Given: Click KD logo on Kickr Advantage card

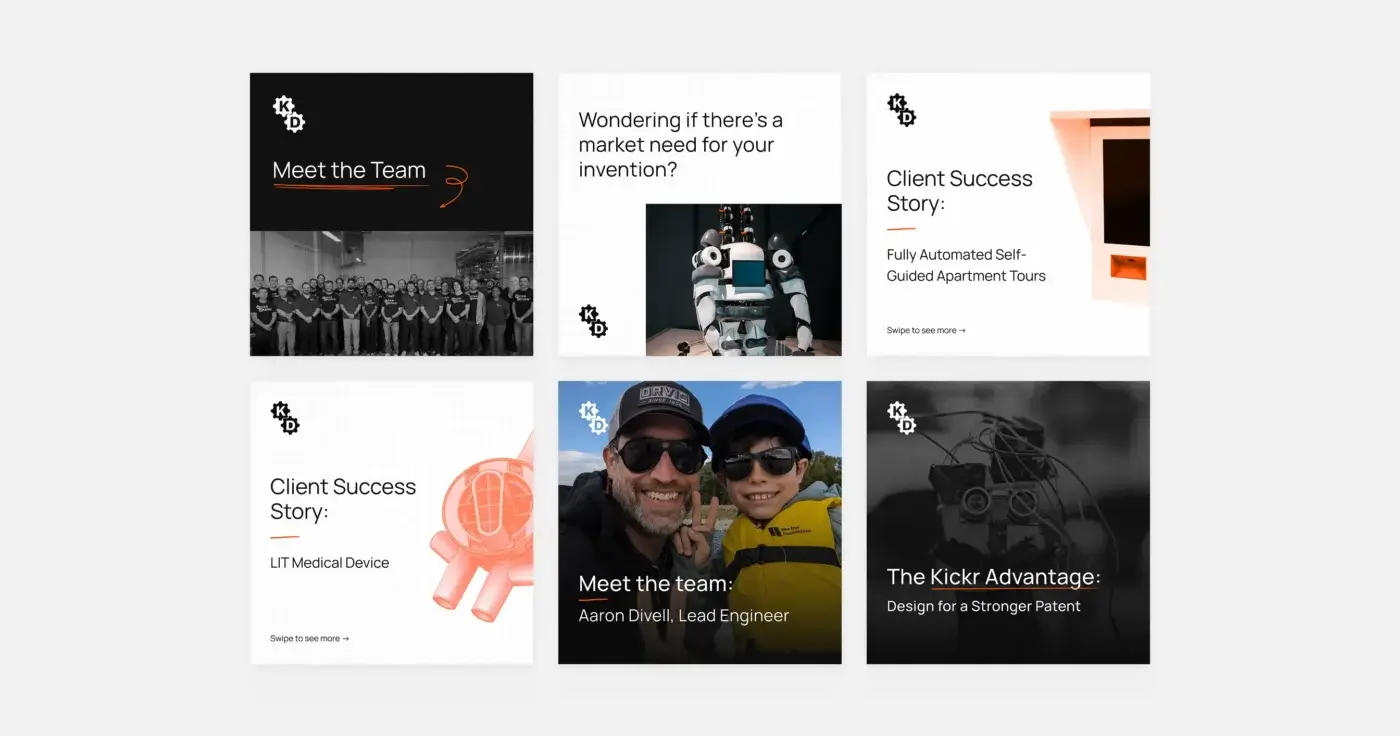Looking at the screenshot, I should pos(902,418).
